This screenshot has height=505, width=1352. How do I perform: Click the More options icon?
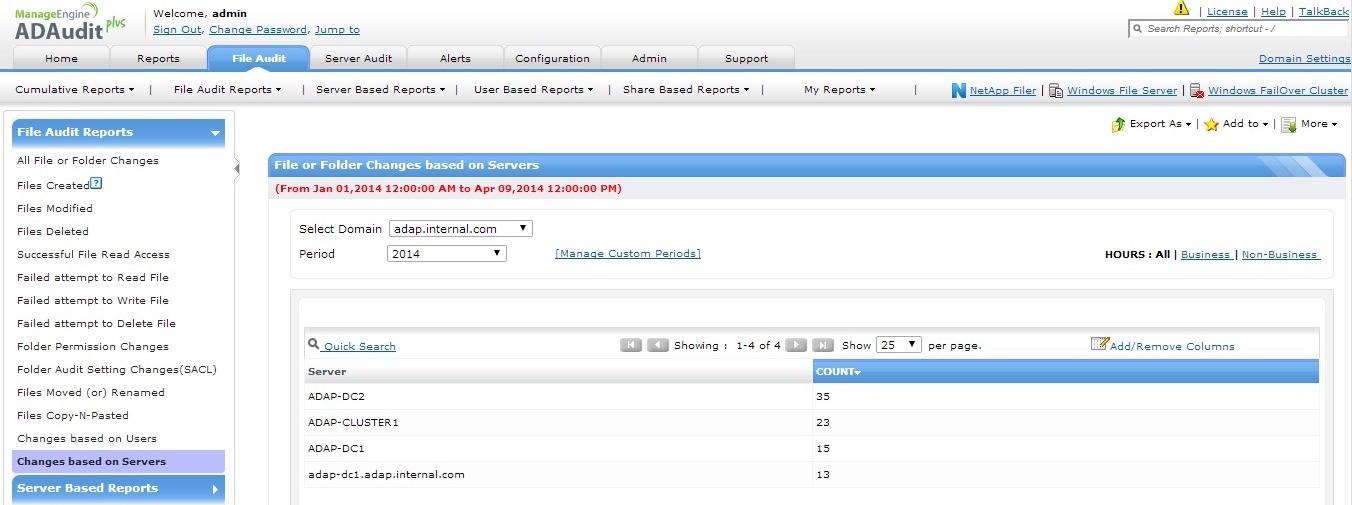[x=1289, y=124]
